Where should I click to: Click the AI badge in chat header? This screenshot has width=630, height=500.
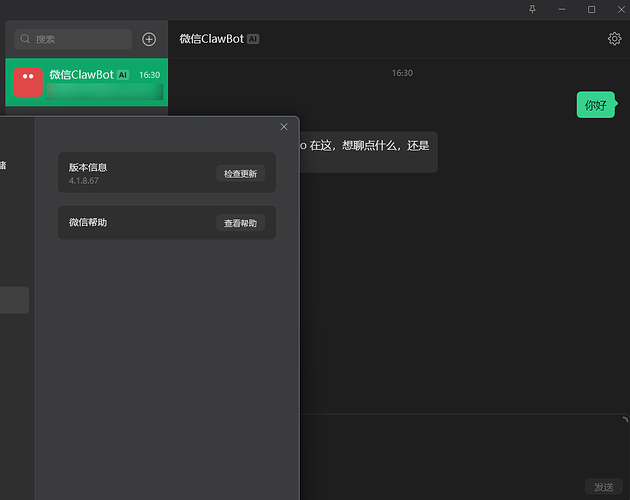[x=253, y=39]
